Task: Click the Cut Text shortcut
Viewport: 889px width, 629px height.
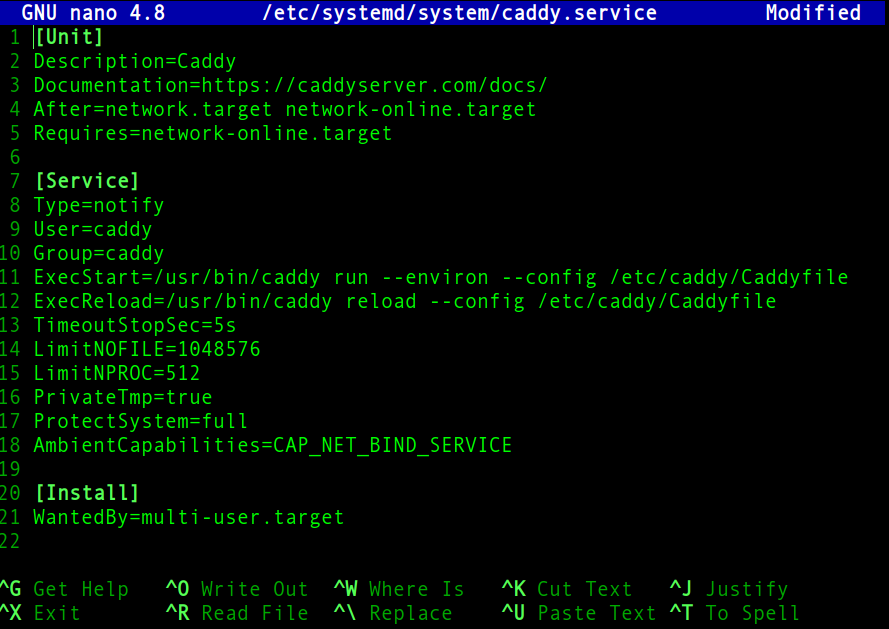Action: coord(585,589)
